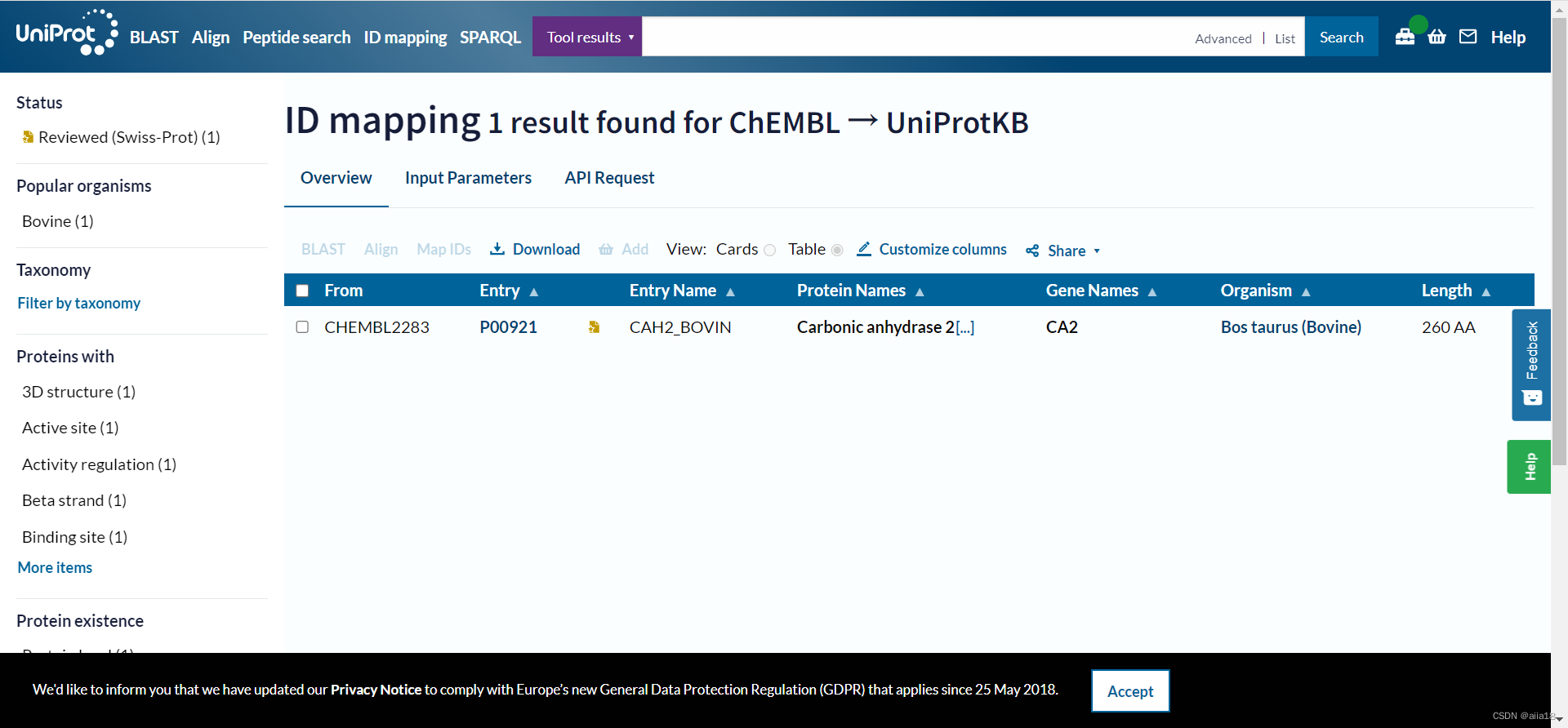Filter by Active site (1)
Image resolution: width=1568 pixels, height=728 pixels.
[x=70, y=428]
